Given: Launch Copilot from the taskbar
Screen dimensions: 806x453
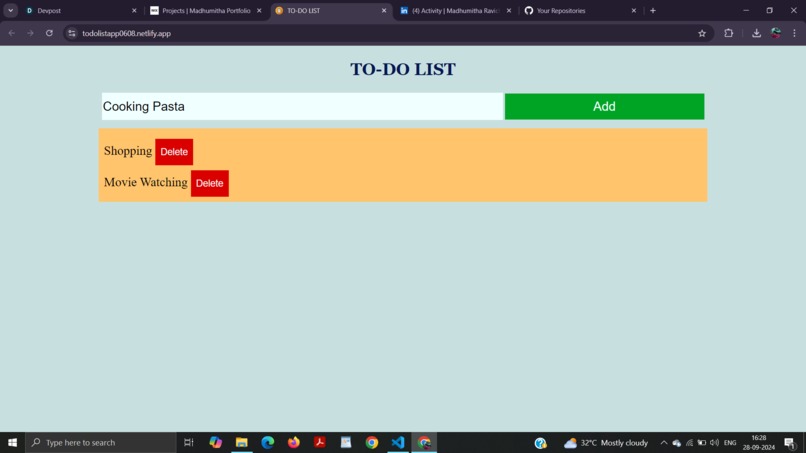Looking at the screenshot, I should point(215,442).
